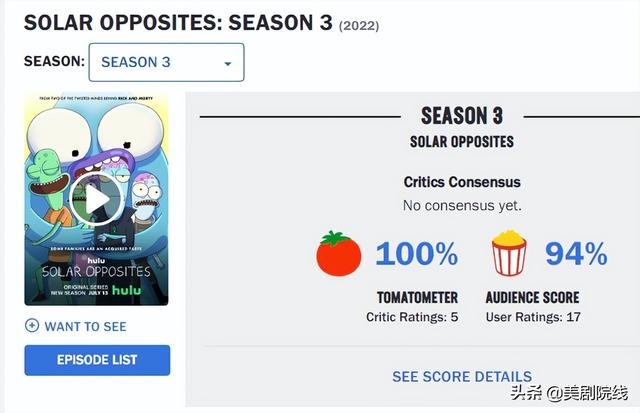Click the dropdown arrow in season selector
This screenshot has height=413, width=640.
point(228,64)
